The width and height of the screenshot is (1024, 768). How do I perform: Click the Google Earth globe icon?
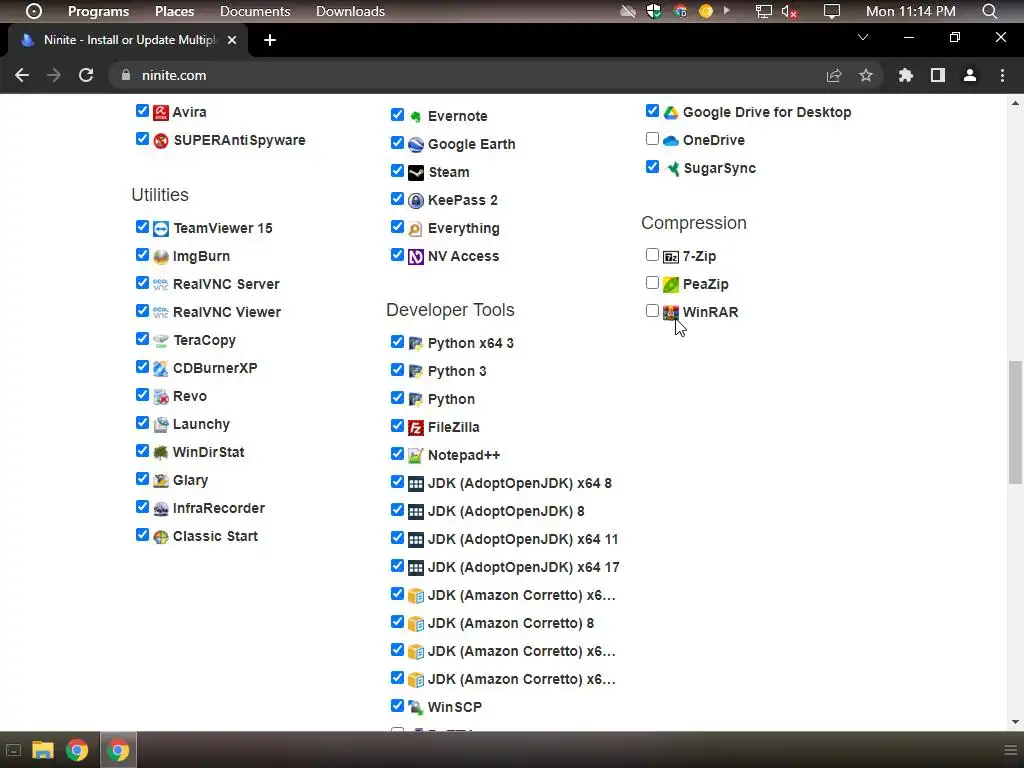point(416,144)
